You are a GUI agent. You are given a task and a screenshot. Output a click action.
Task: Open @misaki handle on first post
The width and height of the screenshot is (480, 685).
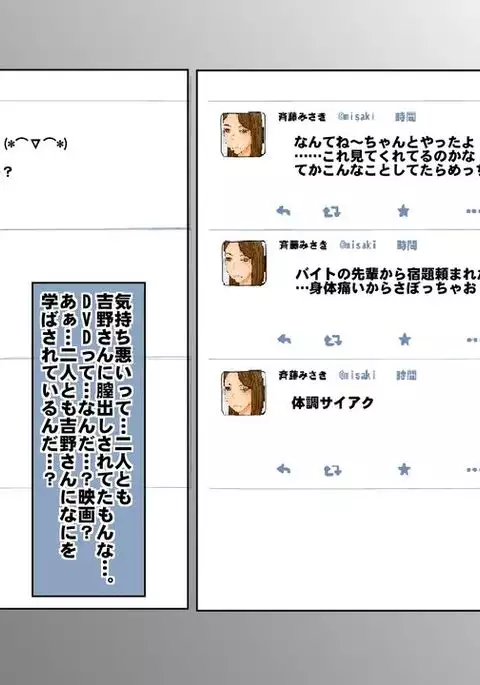point(356,117)
